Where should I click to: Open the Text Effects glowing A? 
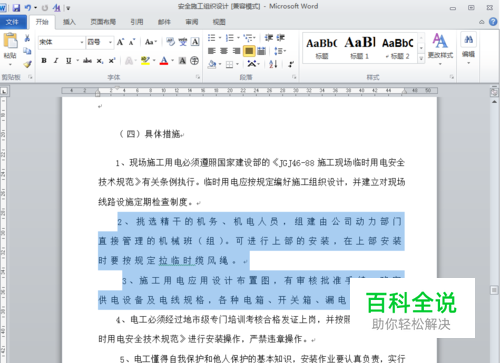[x=129, y=61]
